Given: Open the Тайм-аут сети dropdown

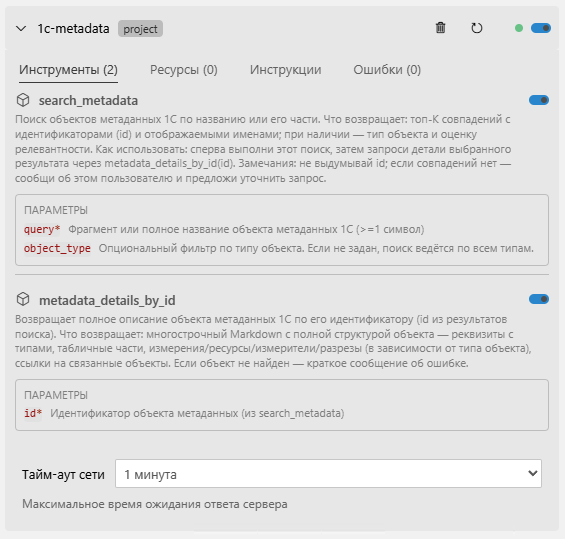Looking at the screenshot, I should (328, 474).
